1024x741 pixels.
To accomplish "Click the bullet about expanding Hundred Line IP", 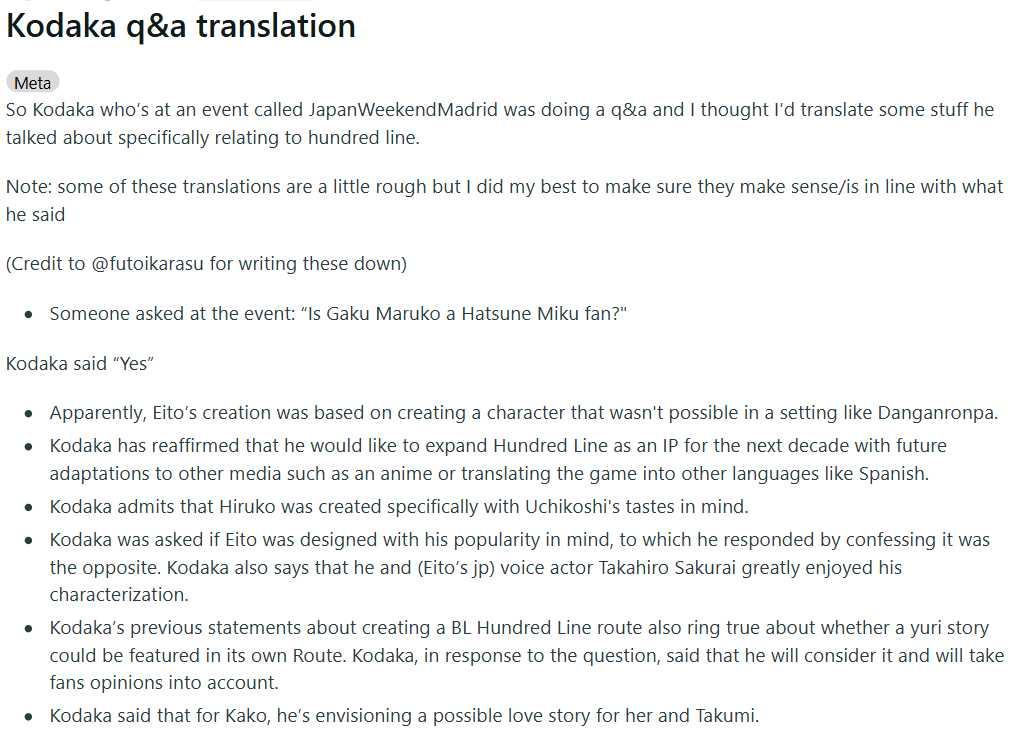I will click(498, 460).
